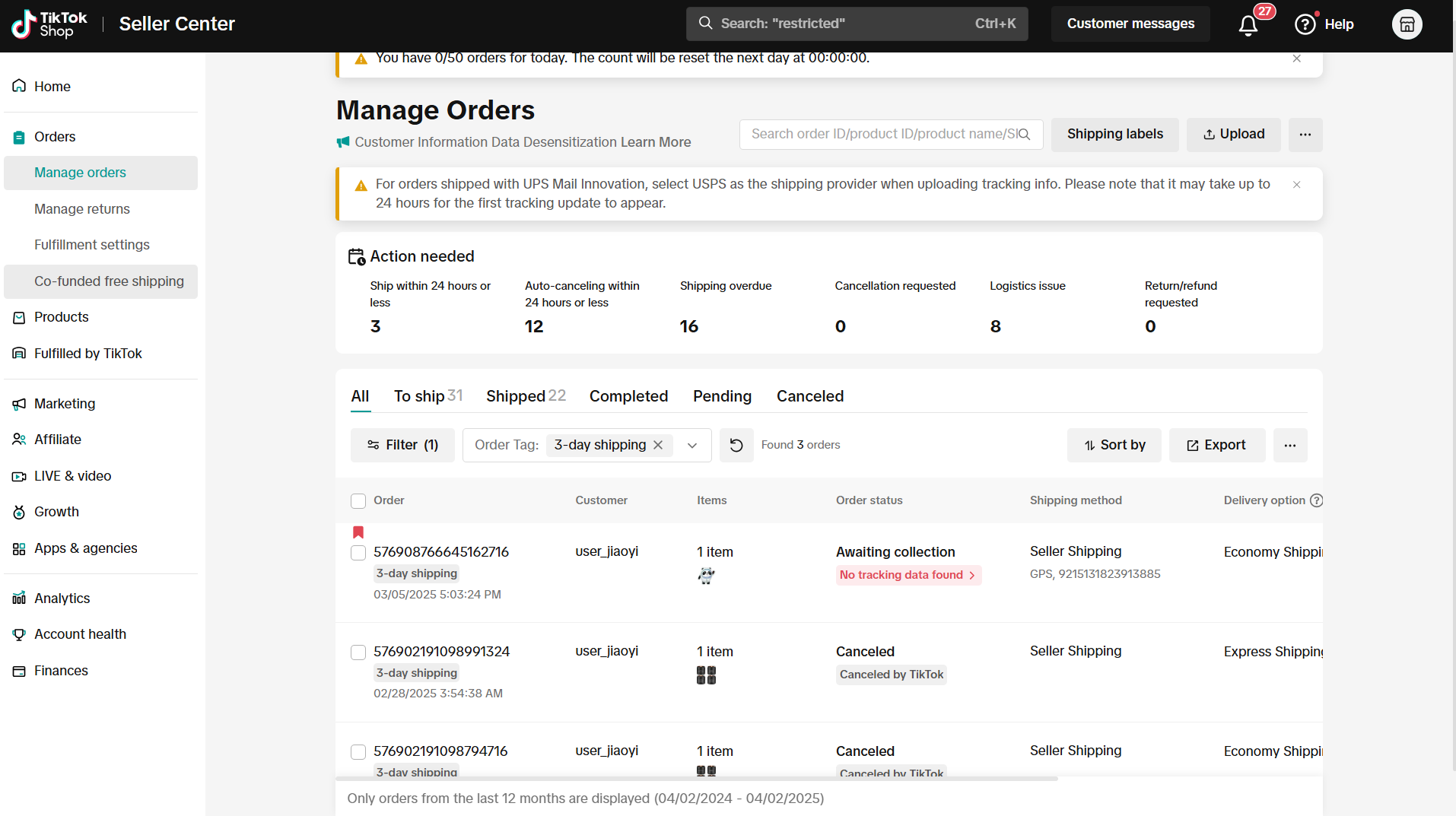Dismiss the UPS Mail Innovation notice
The height and width of the screenshot is (816, 1456).
pos(1296,185)
